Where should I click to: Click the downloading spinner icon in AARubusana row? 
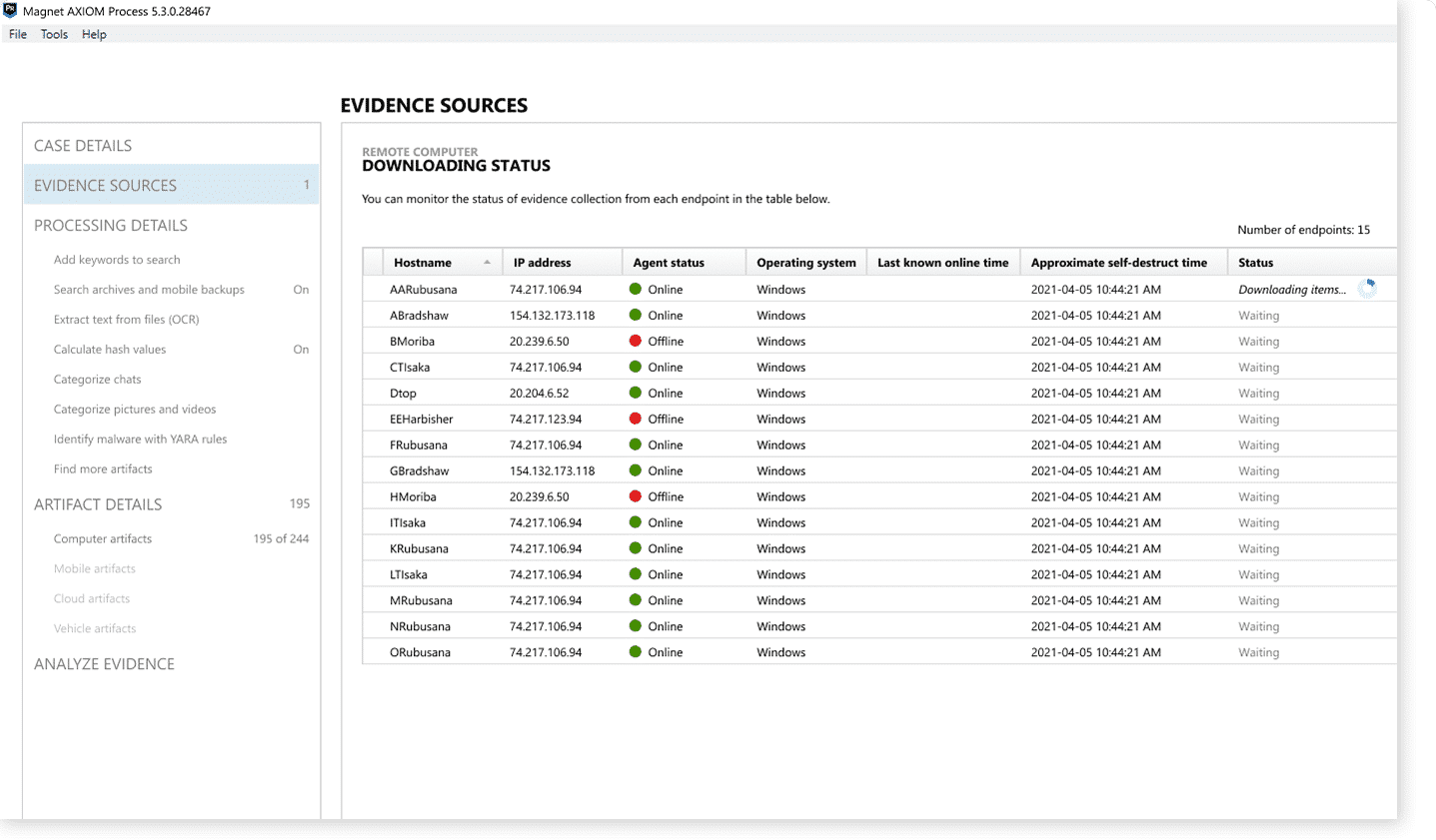pyautogui.click(x=1367, y=289)
